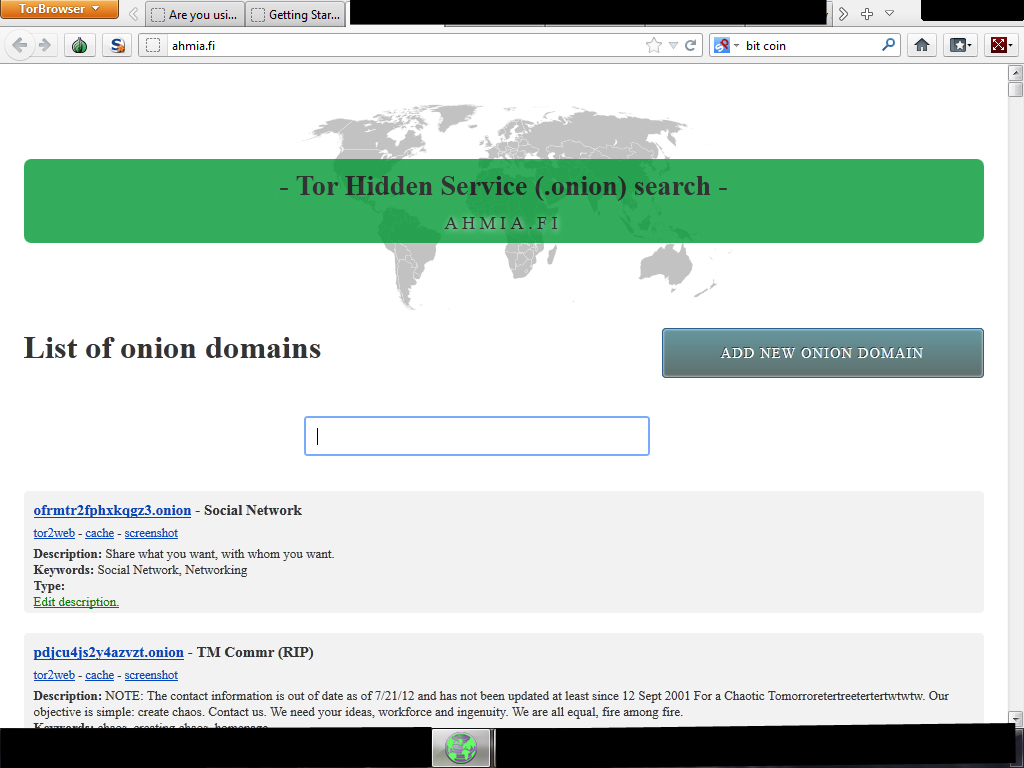Screen dimensions: 1024x768
Task: Click the AHMIA.FI subtitle text
Action: point(502,223)
